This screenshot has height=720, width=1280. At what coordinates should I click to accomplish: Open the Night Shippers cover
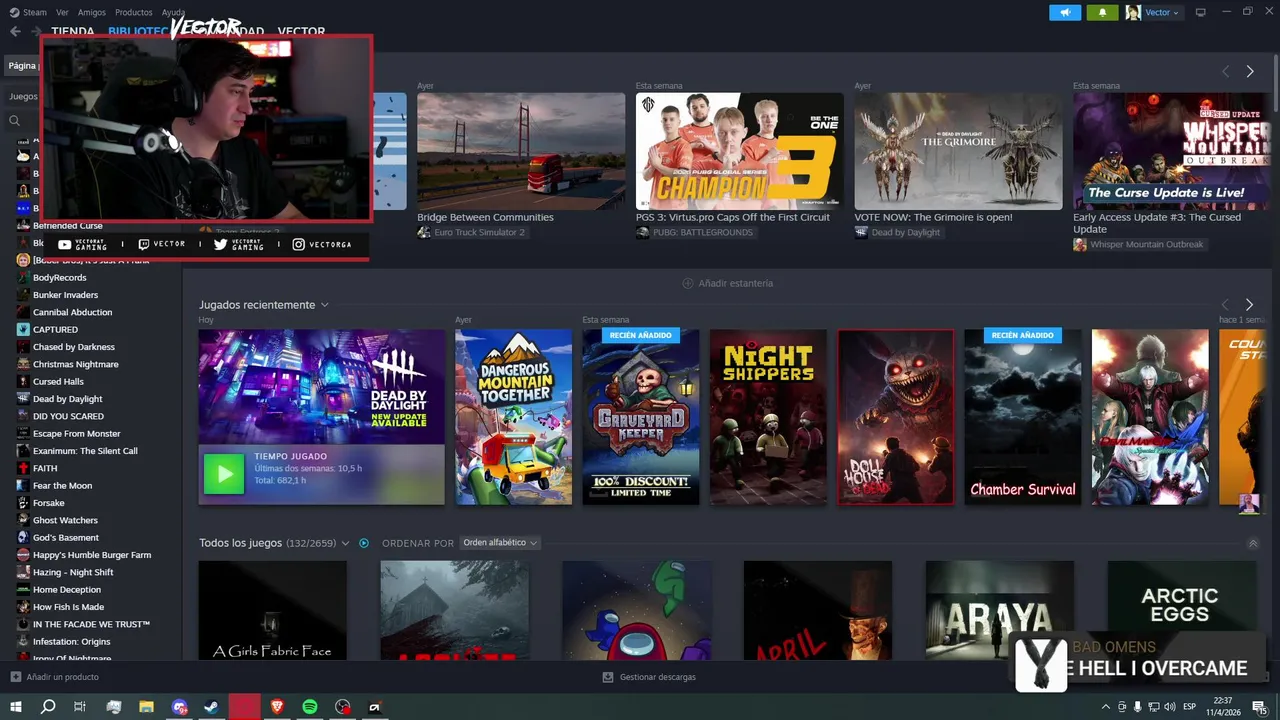[768, 417]
